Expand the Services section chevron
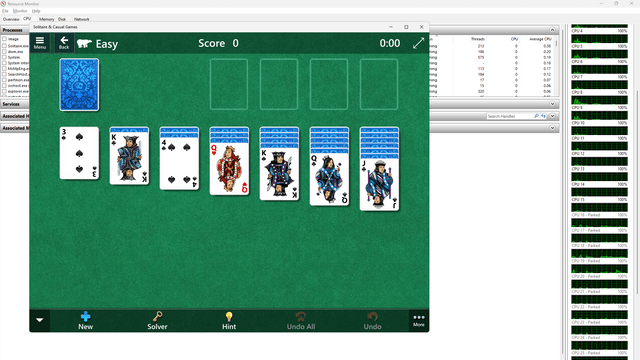Image resolution: width=640 pixels, height=360 pixels. tap(552, 104)
